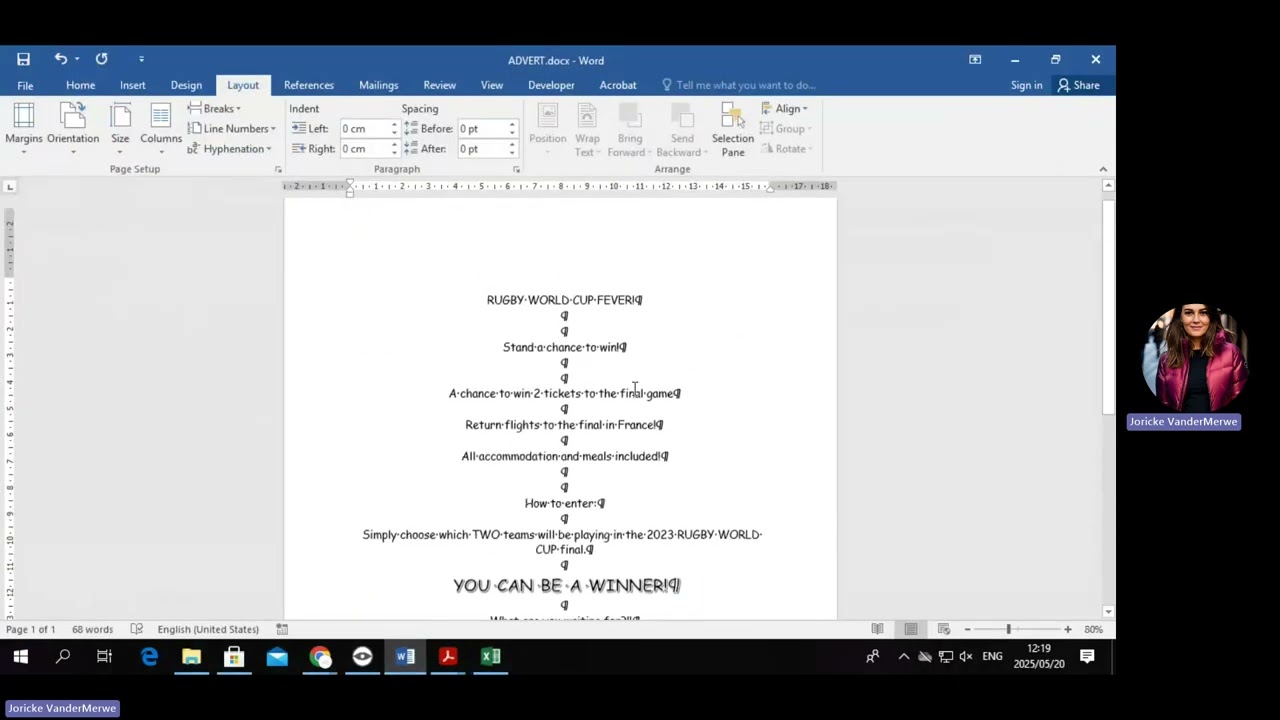Open the Selection Pane

[x=733, y=129]
